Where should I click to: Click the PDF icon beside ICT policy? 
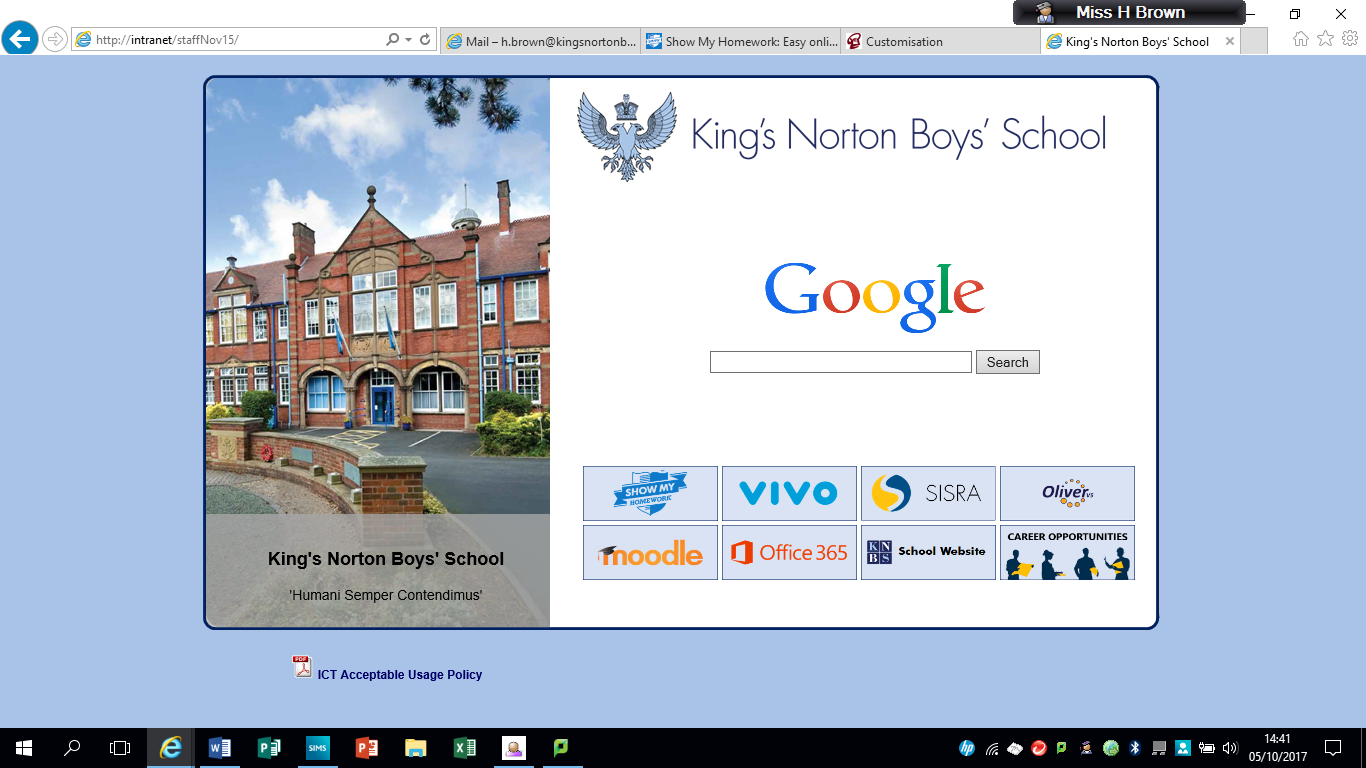click(x=302, y=667)
